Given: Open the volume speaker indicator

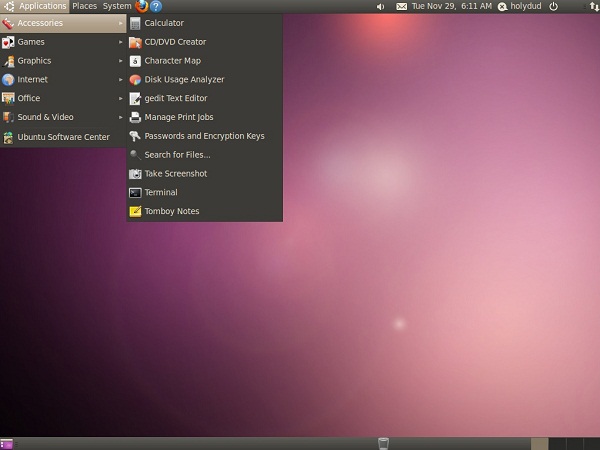Looking at the screenshot, I should click(x=381, y=6).
